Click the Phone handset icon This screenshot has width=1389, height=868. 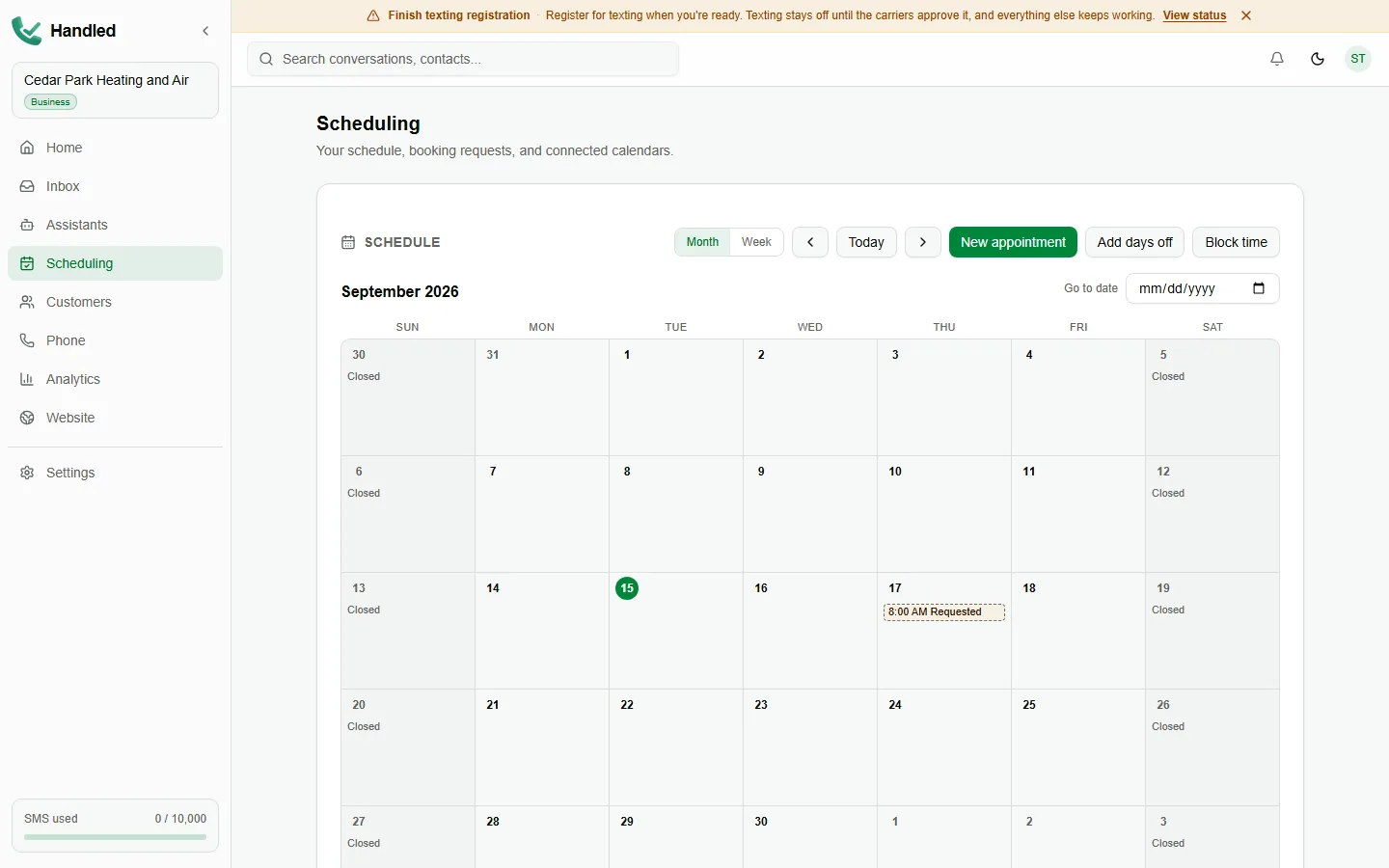click(27, 340)
